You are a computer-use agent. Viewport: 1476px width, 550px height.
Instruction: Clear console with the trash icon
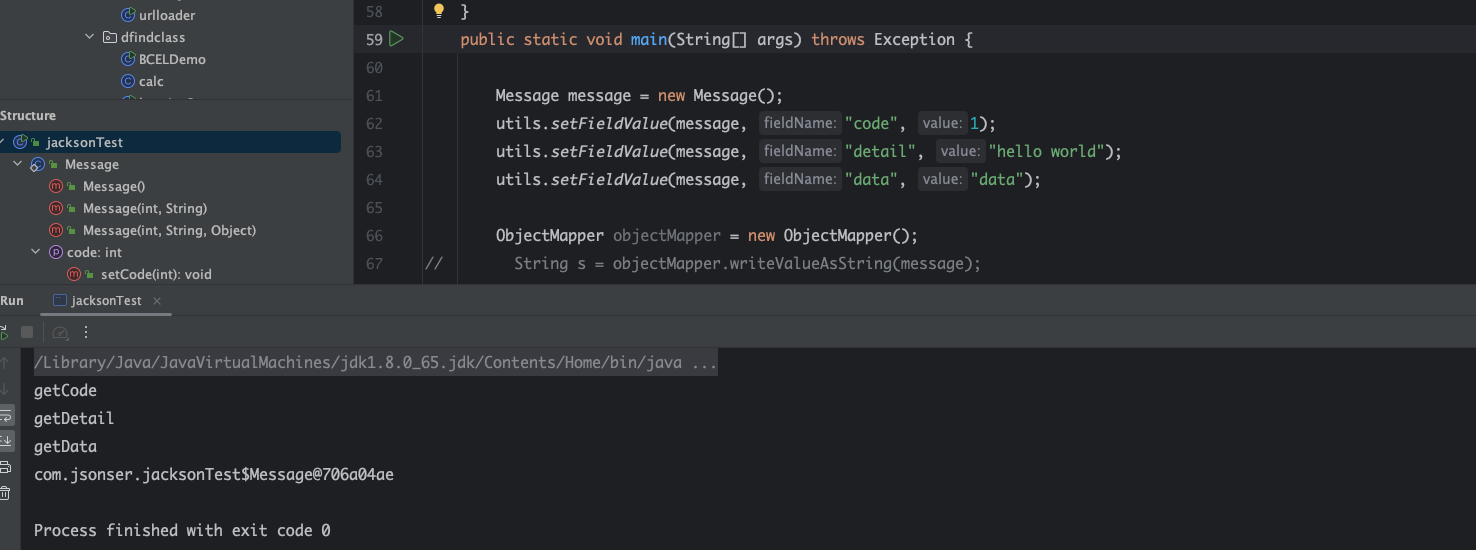pyautogui.click(x=5, y=493)
